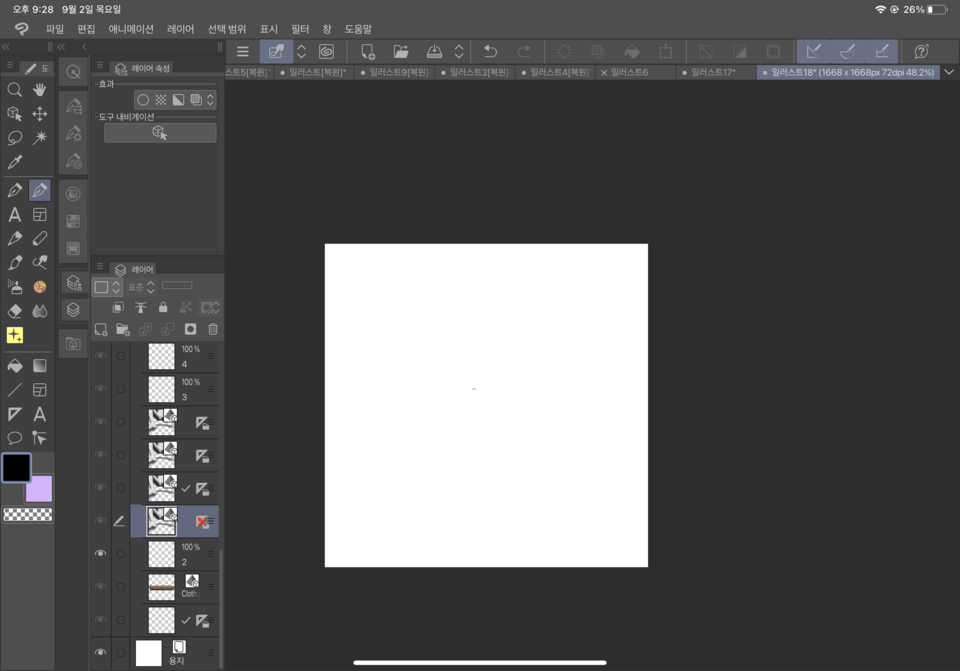Click the delete layer trash icon

pos(213,329)
